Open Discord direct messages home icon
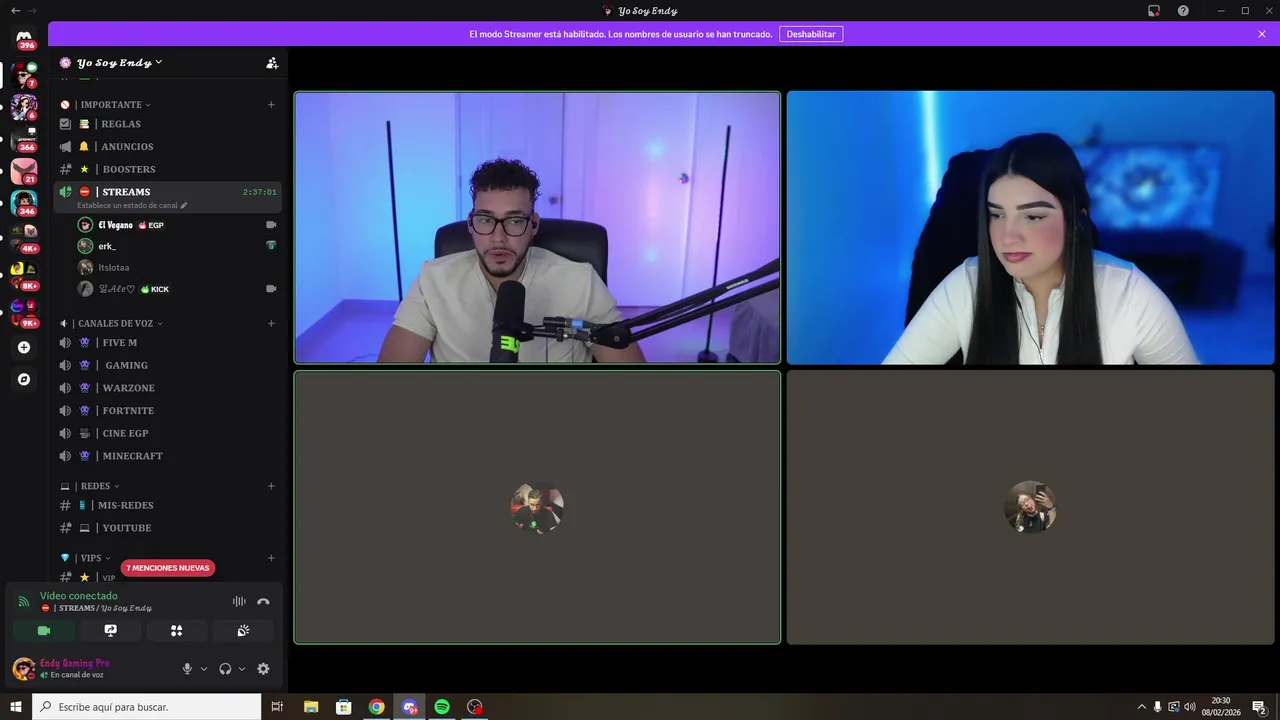1280x720 pixels. [x=24, y=38]
